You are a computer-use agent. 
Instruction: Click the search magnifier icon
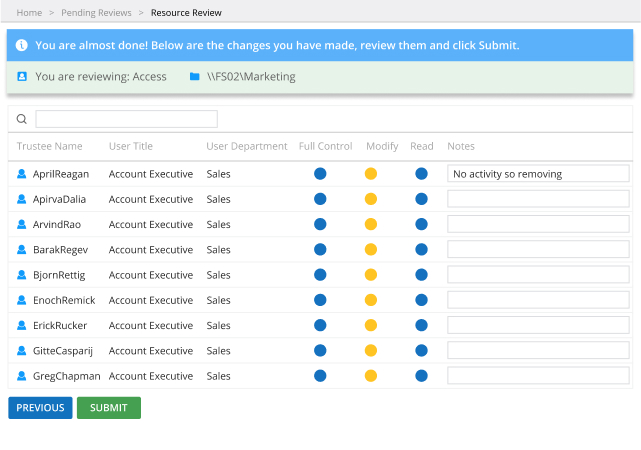22,119
